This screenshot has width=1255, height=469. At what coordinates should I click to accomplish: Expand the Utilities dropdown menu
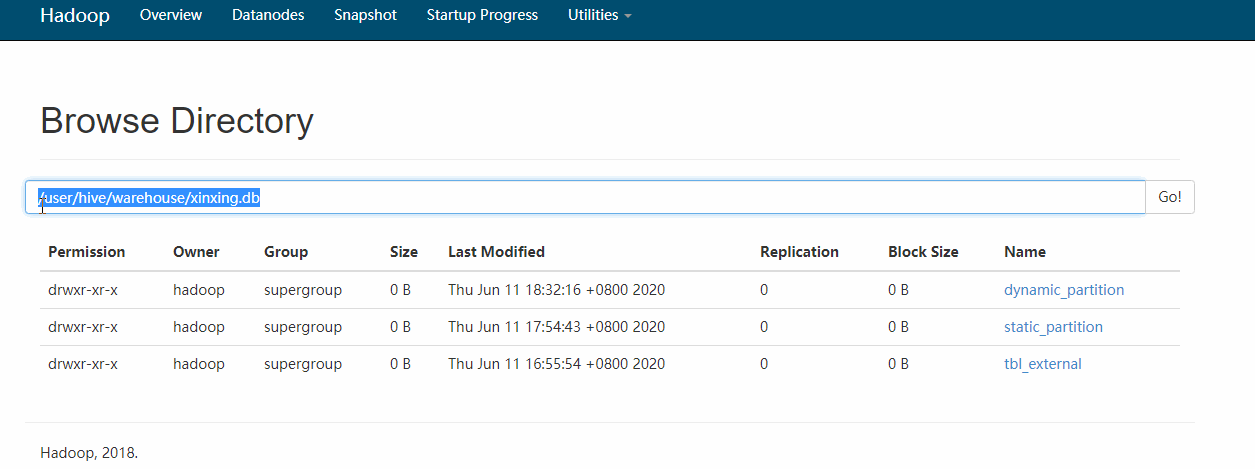pos(599,16)
